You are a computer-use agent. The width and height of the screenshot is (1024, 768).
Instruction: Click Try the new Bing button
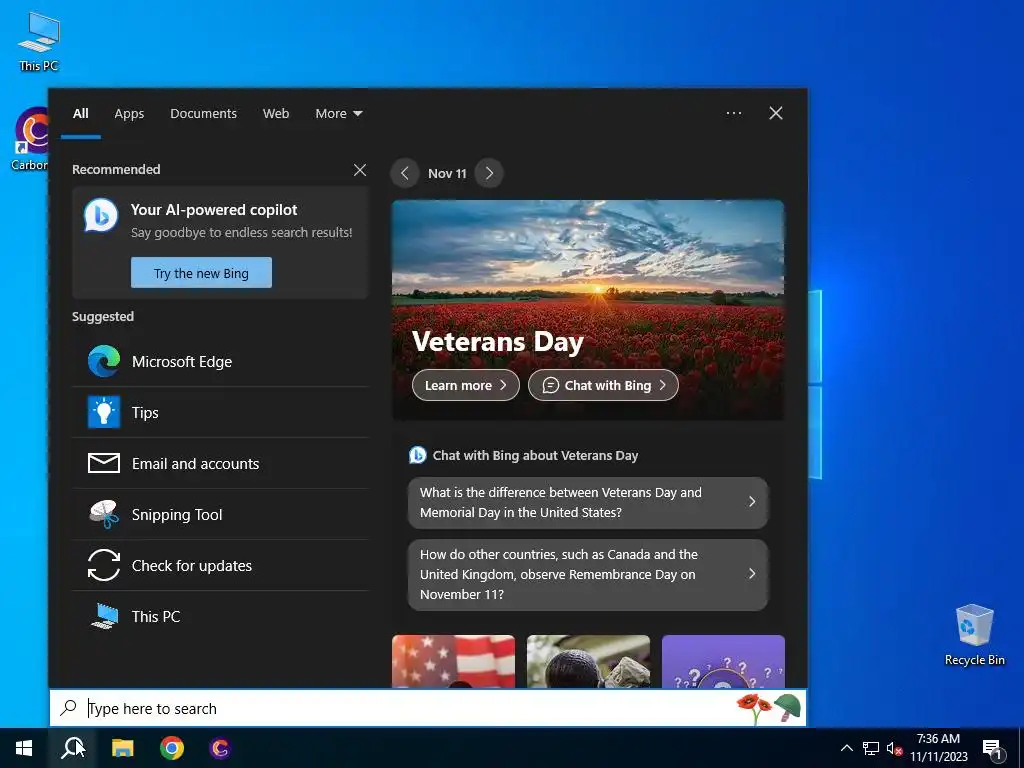coord(201,273)
